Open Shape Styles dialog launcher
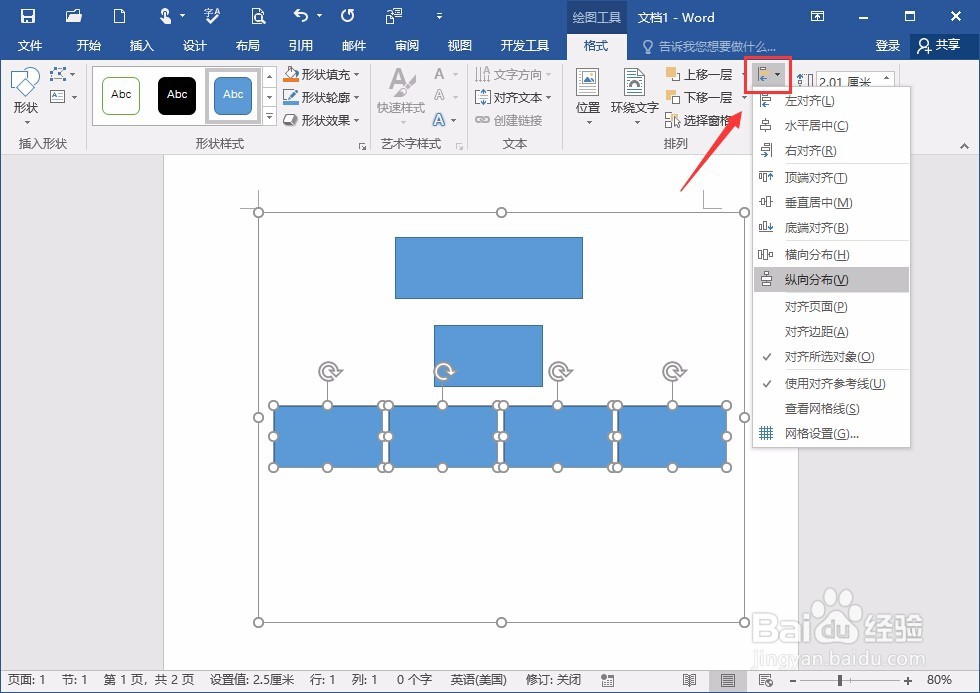Screen dimensions: 980x693 tap(362, 146)
